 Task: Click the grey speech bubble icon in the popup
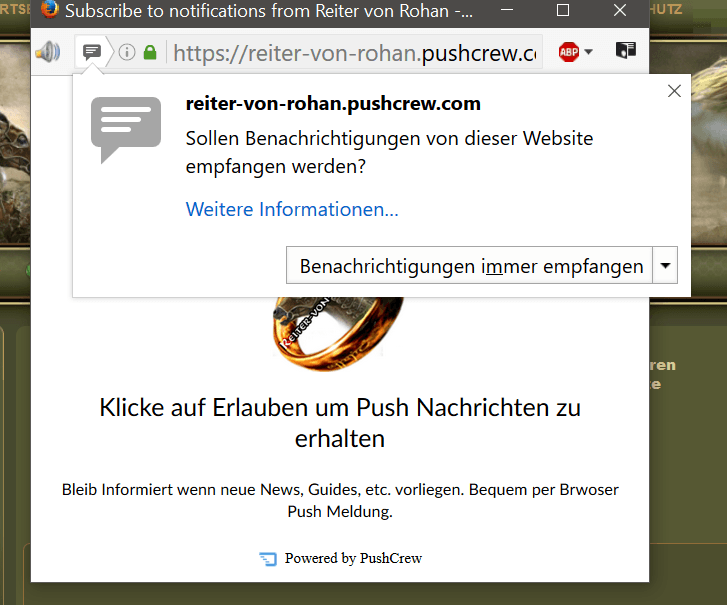[125, 129]
